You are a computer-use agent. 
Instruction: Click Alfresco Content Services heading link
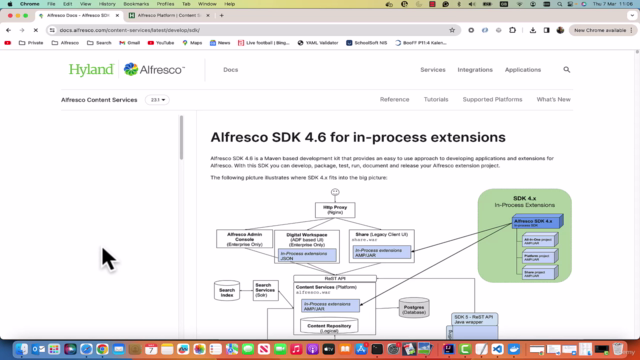(x=99, y=100)
